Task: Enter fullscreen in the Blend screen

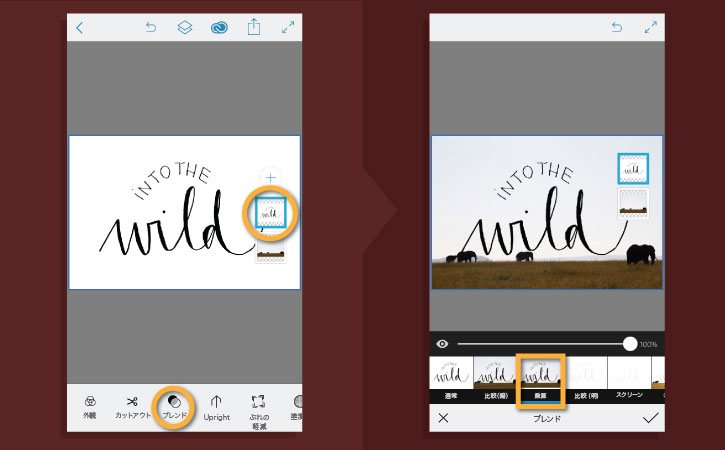Action: click(x=651, y=27)
